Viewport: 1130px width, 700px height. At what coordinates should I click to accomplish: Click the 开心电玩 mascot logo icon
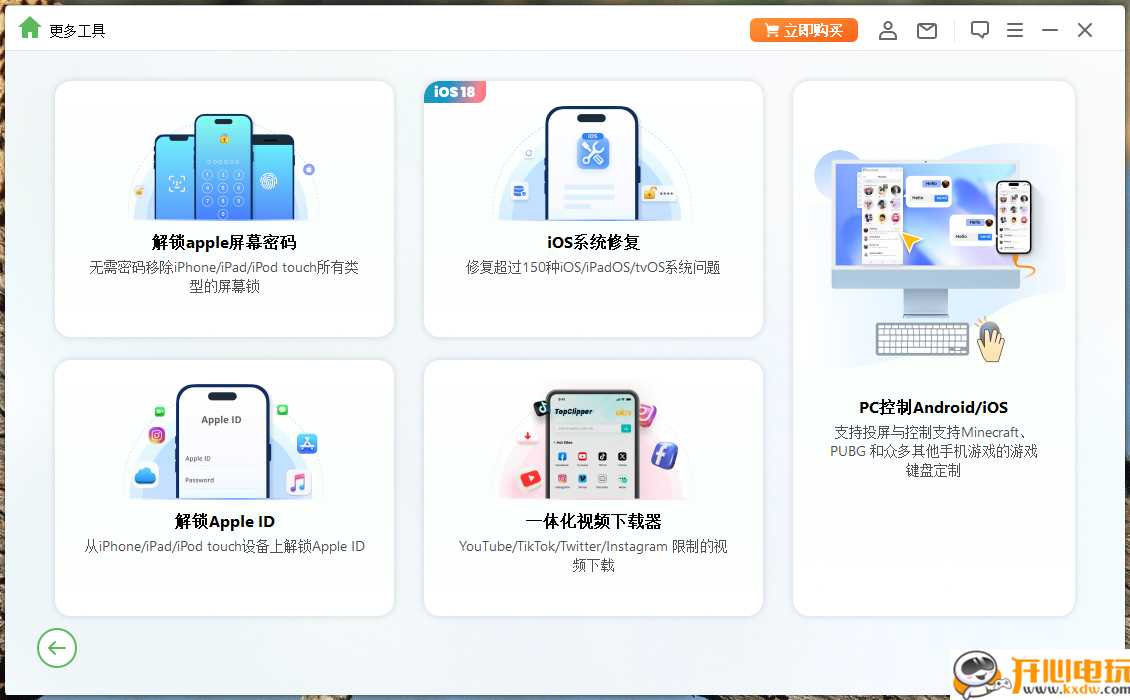click(x=975, y=675)
